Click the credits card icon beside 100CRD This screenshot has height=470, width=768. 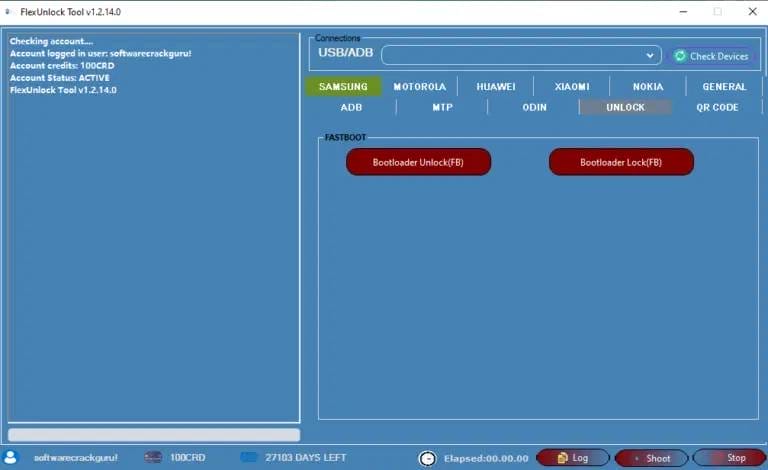click(153, 457)
